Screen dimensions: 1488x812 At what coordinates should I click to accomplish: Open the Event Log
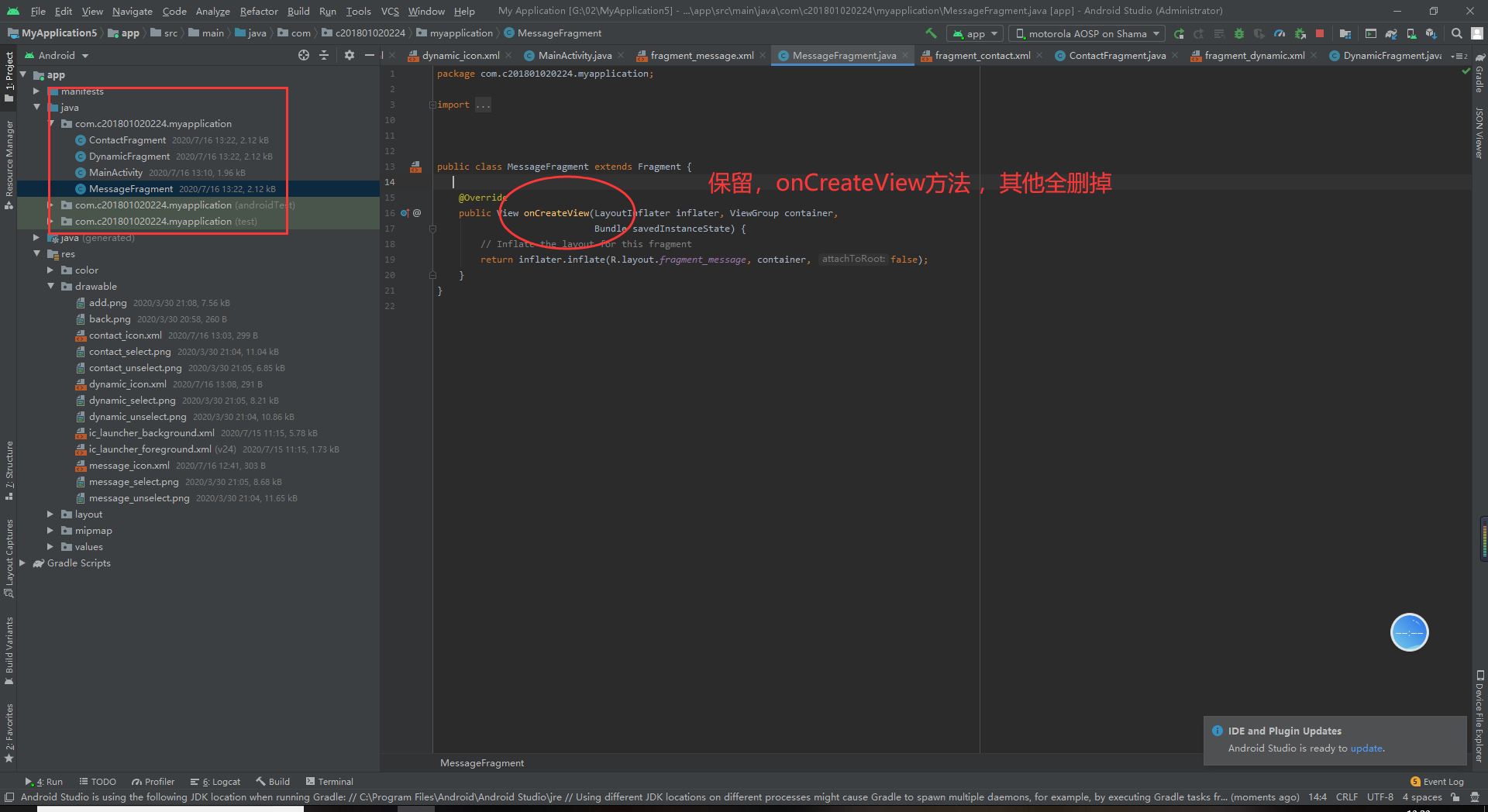point(1437,782)
